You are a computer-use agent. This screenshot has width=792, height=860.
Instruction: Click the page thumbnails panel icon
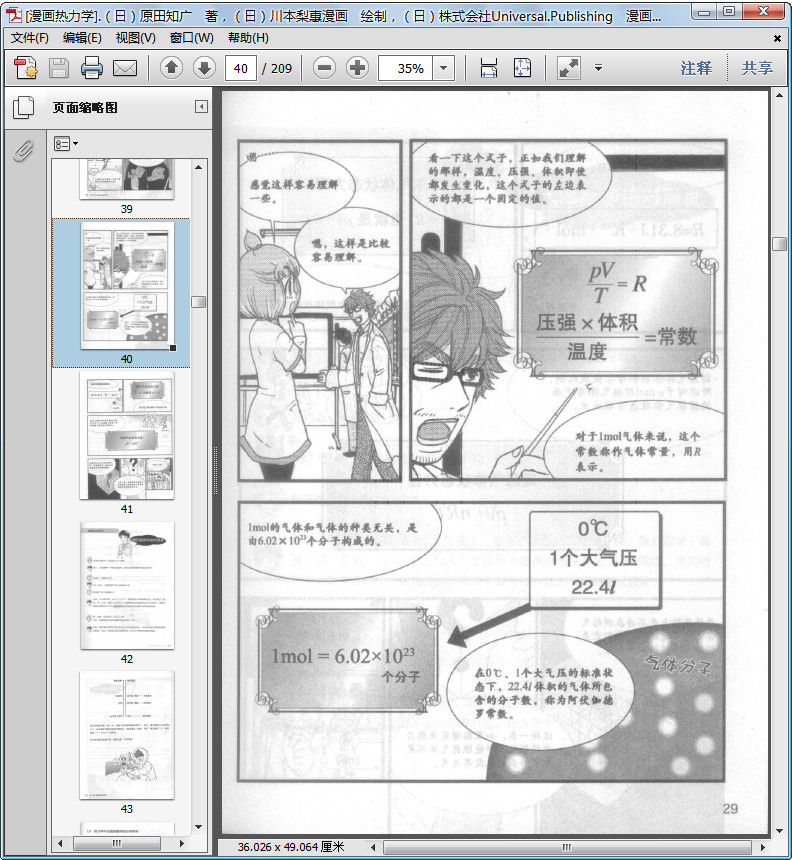point(24,107)
